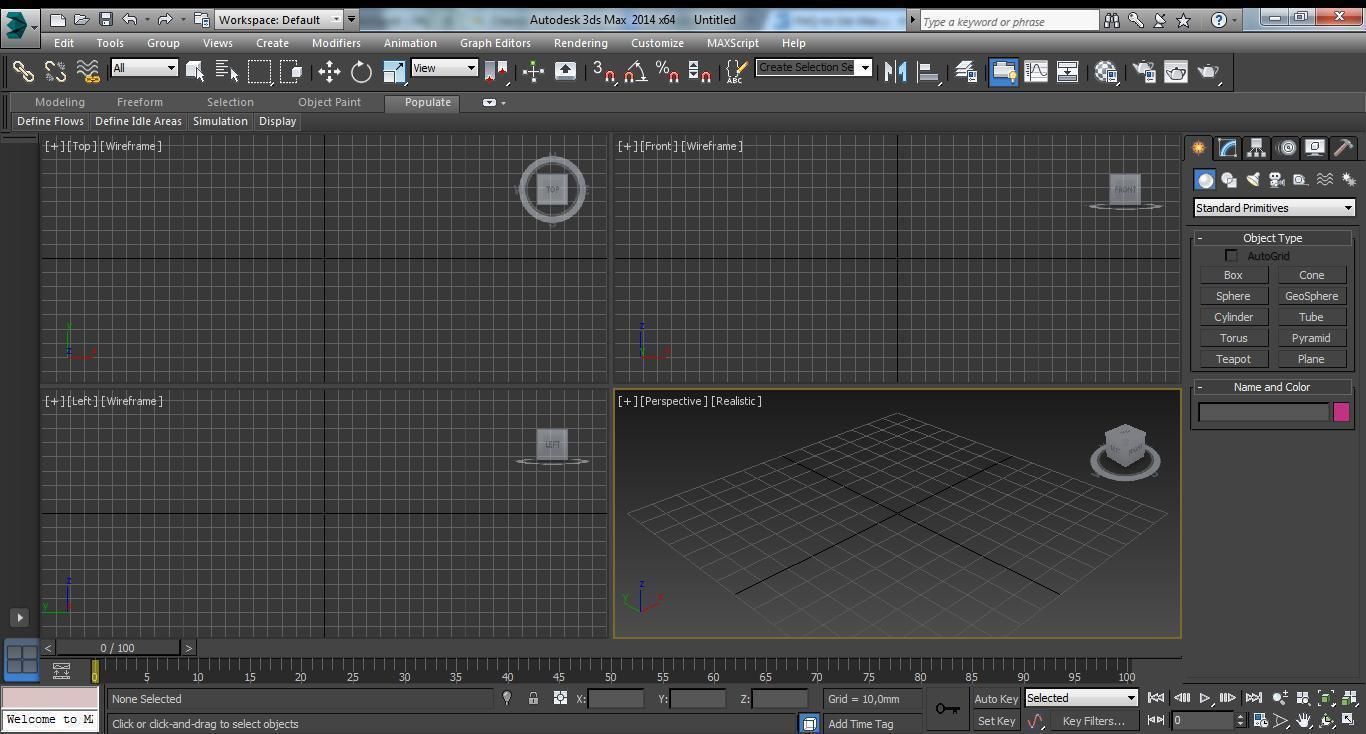1366x734 pixels.
Task: Switch to the Freeform ribbon tab
Action: pyautogui.click(x=139, y=102)
